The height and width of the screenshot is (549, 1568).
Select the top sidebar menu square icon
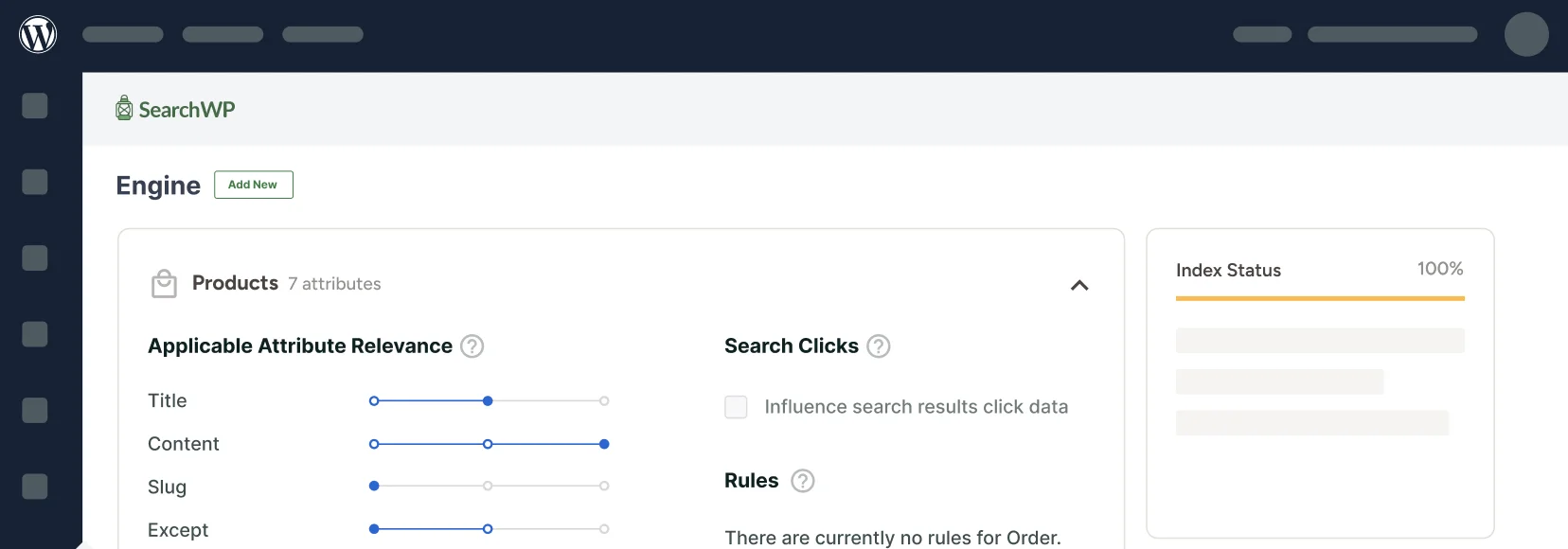pos(35,105)
